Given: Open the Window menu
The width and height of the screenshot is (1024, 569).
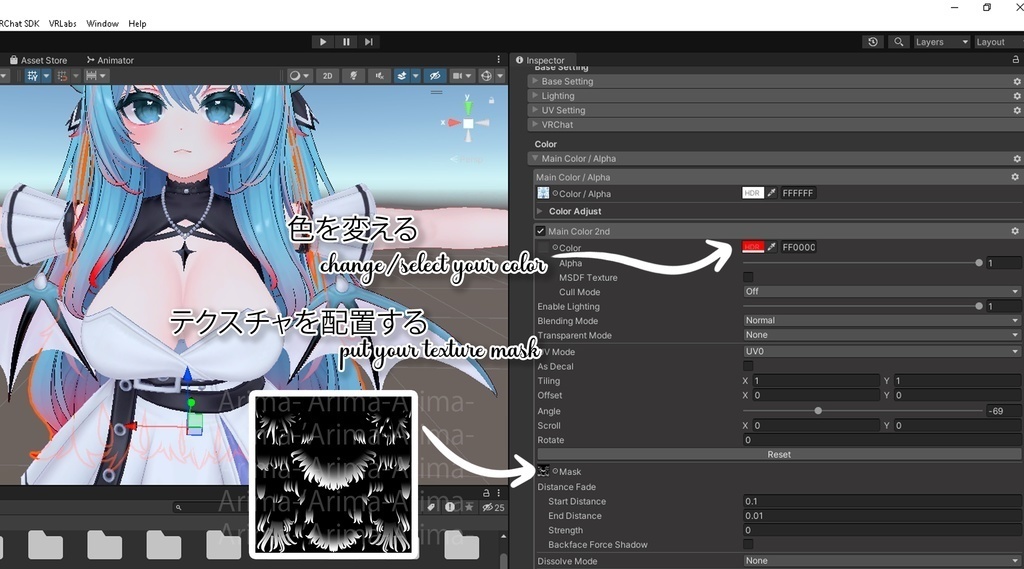Looking at the screenshot, I should 103,24.
